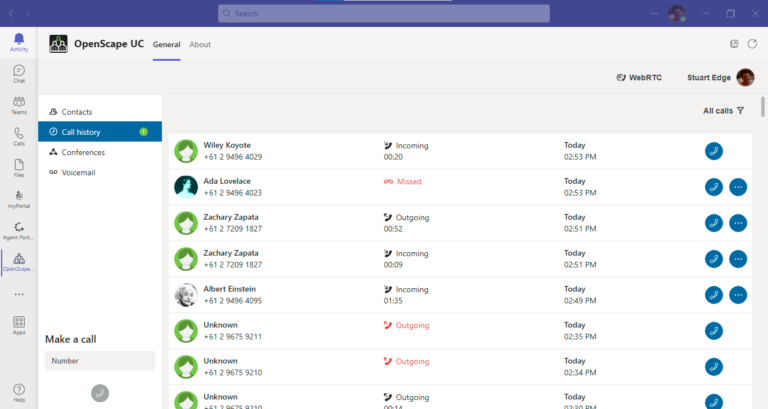Click the 01:35 call duration

[x=393, y=301]
